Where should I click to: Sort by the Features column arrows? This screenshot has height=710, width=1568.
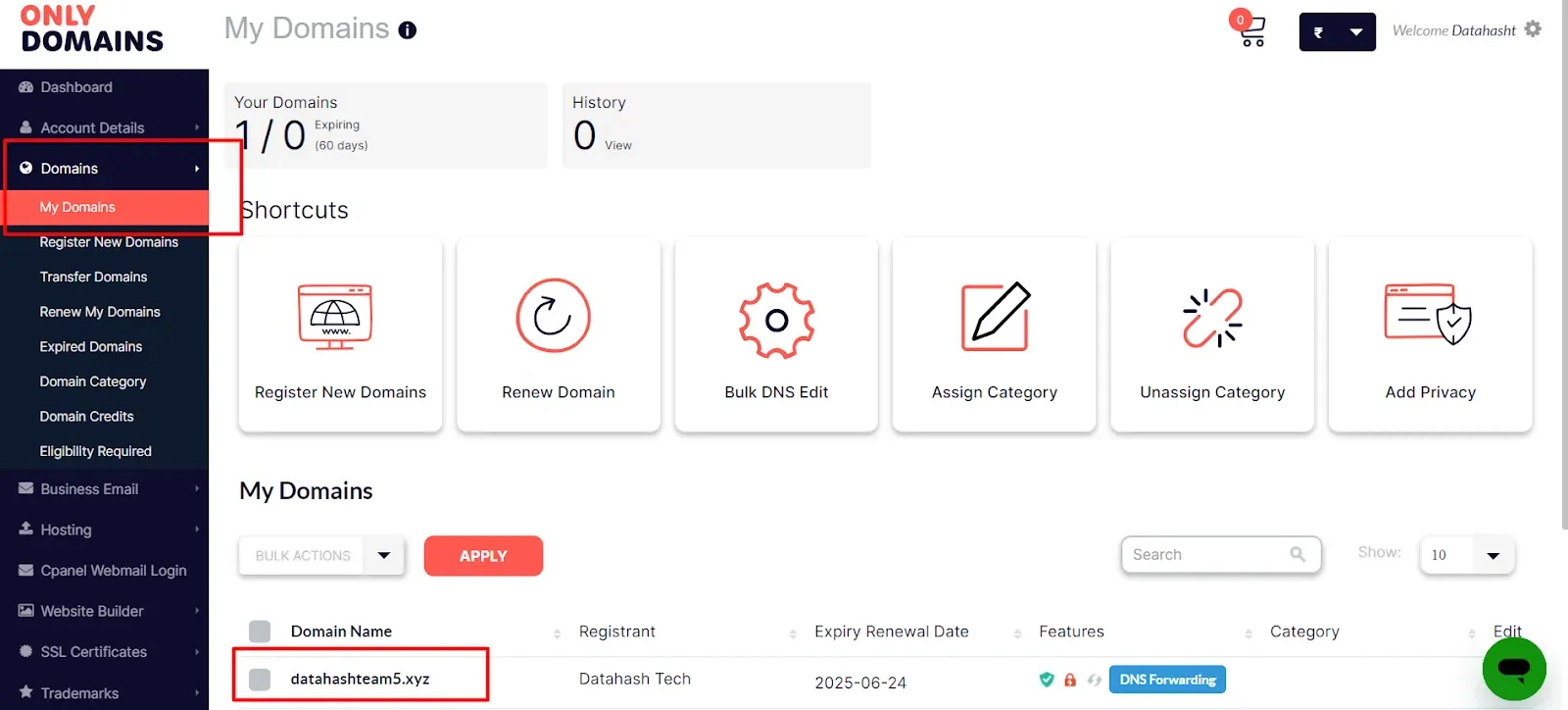pyautogui.click(x=1249, y=634)
